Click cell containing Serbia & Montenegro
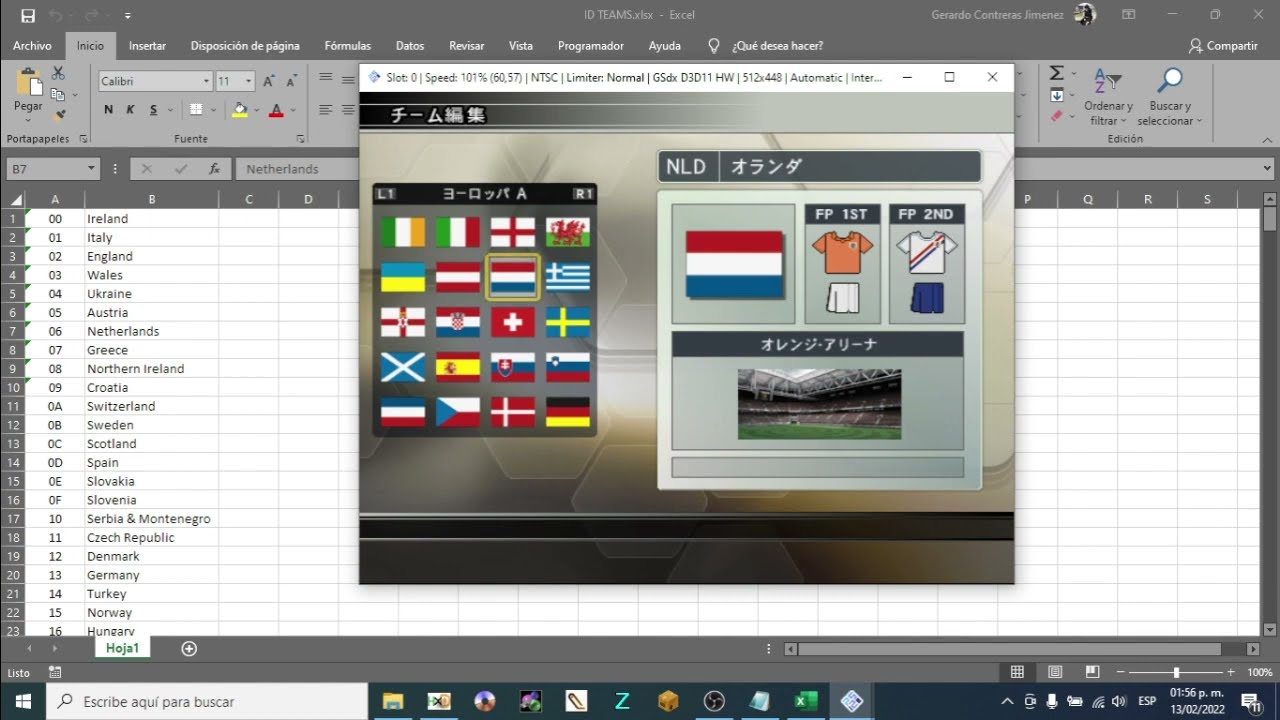The width and height of the screenshot is (1280, 720). pos(152,519)
